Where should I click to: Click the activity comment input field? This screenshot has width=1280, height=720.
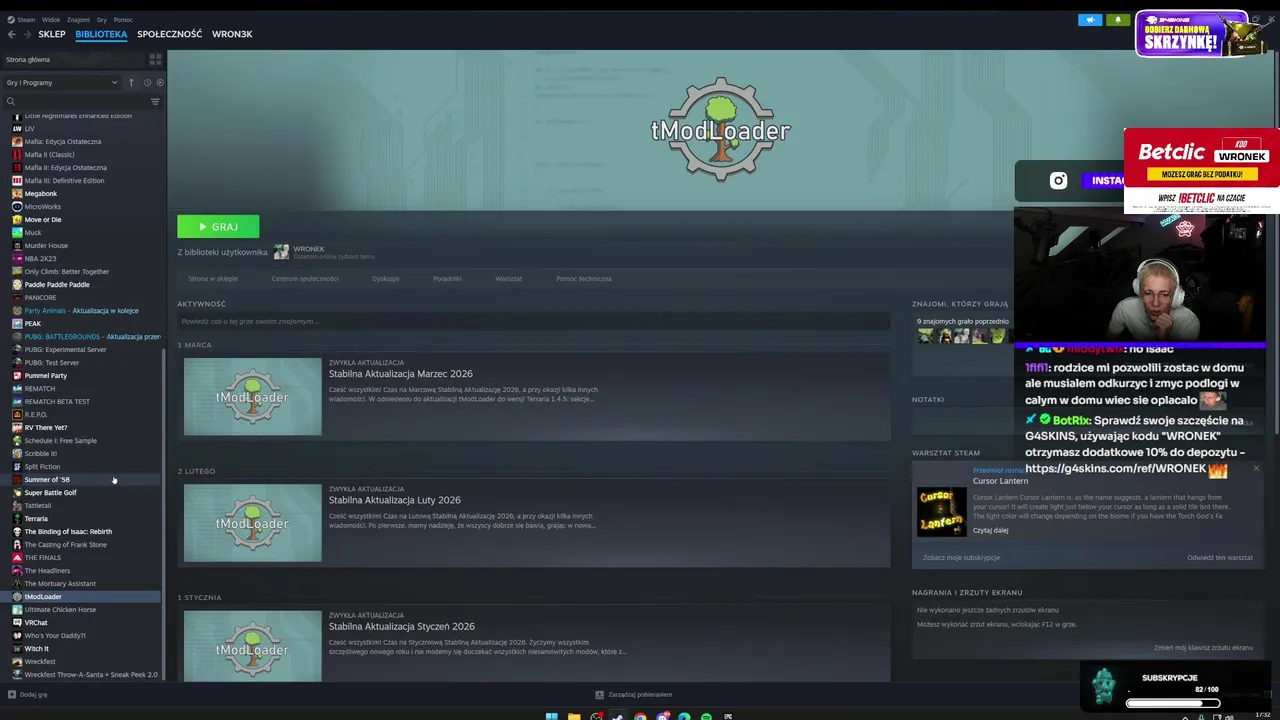click(x=534, y=321)
